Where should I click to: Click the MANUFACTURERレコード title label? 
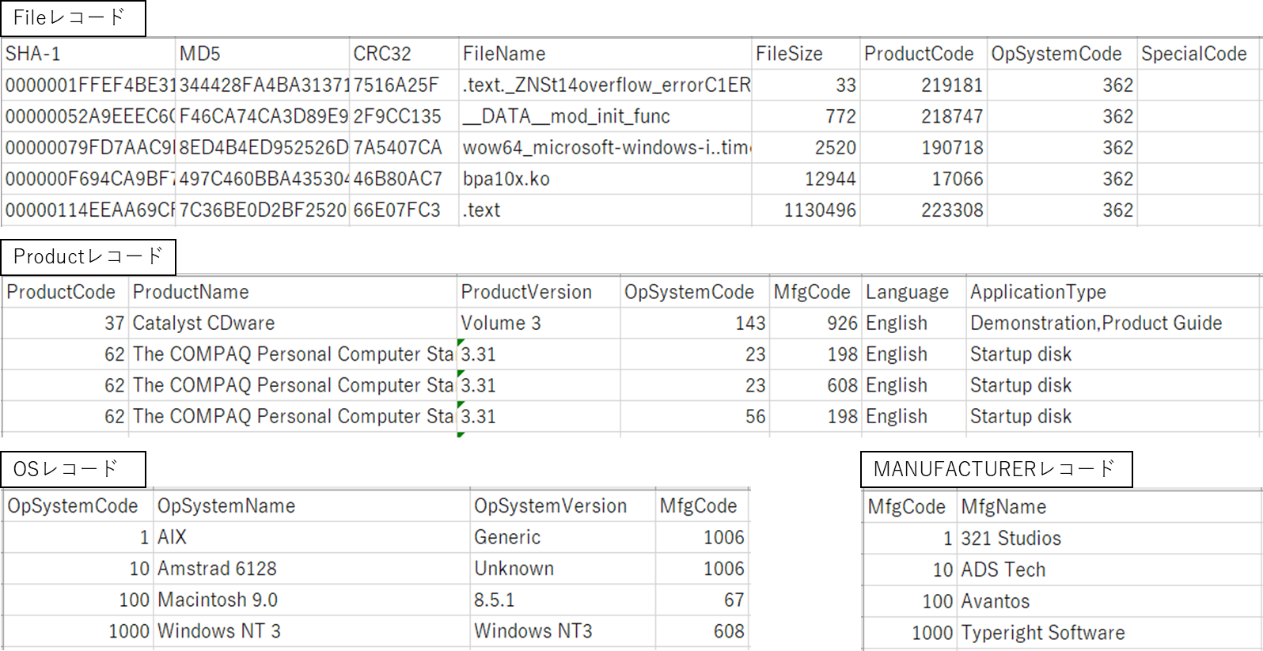click(x=995, y=469)
